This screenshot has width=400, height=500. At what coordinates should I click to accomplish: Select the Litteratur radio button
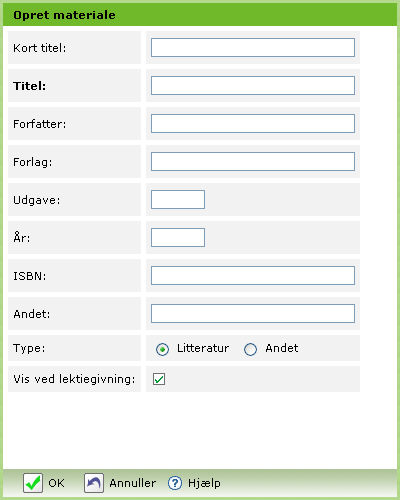(162, 349)
